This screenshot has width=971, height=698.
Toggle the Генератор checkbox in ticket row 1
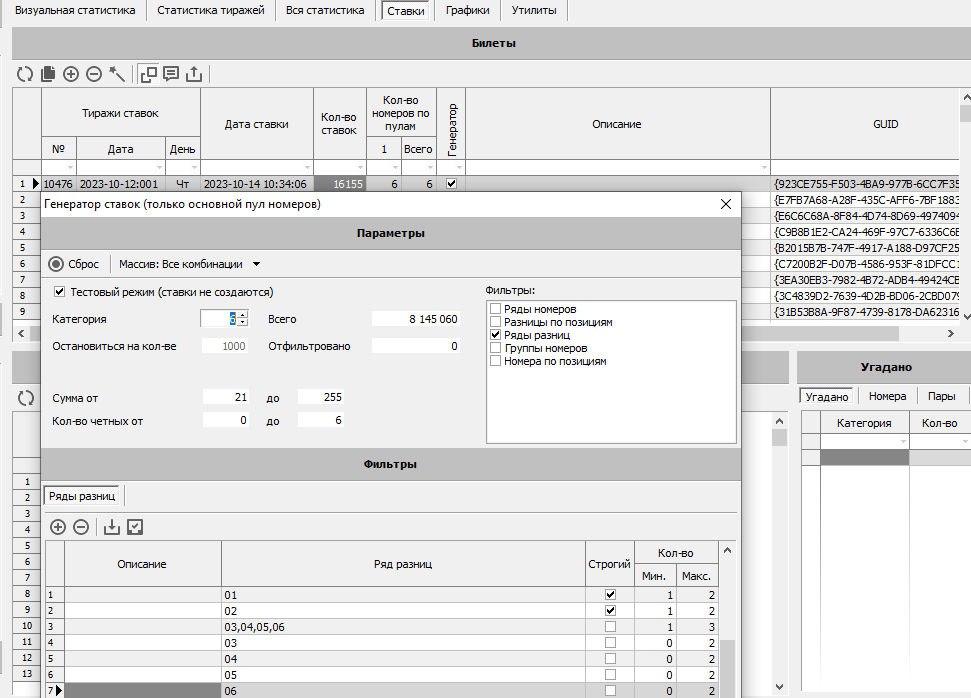click(451, 183)
